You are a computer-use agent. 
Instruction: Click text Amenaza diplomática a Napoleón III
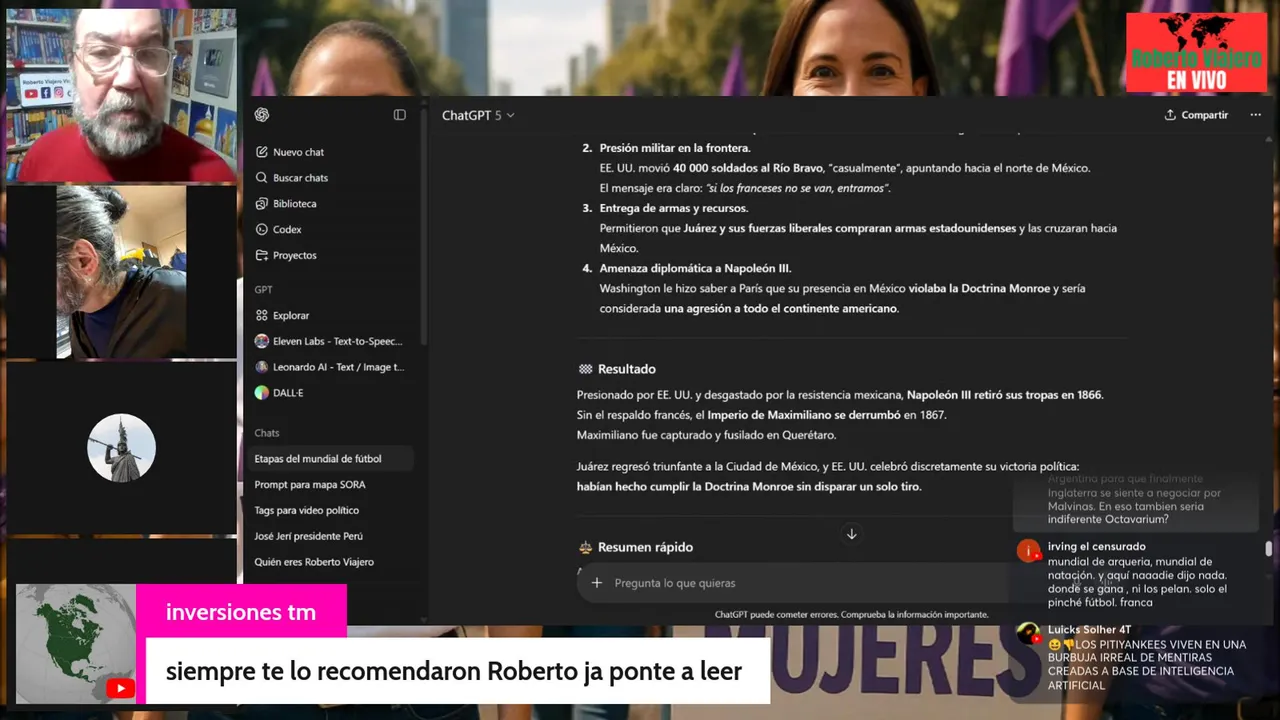coord(695,268)
